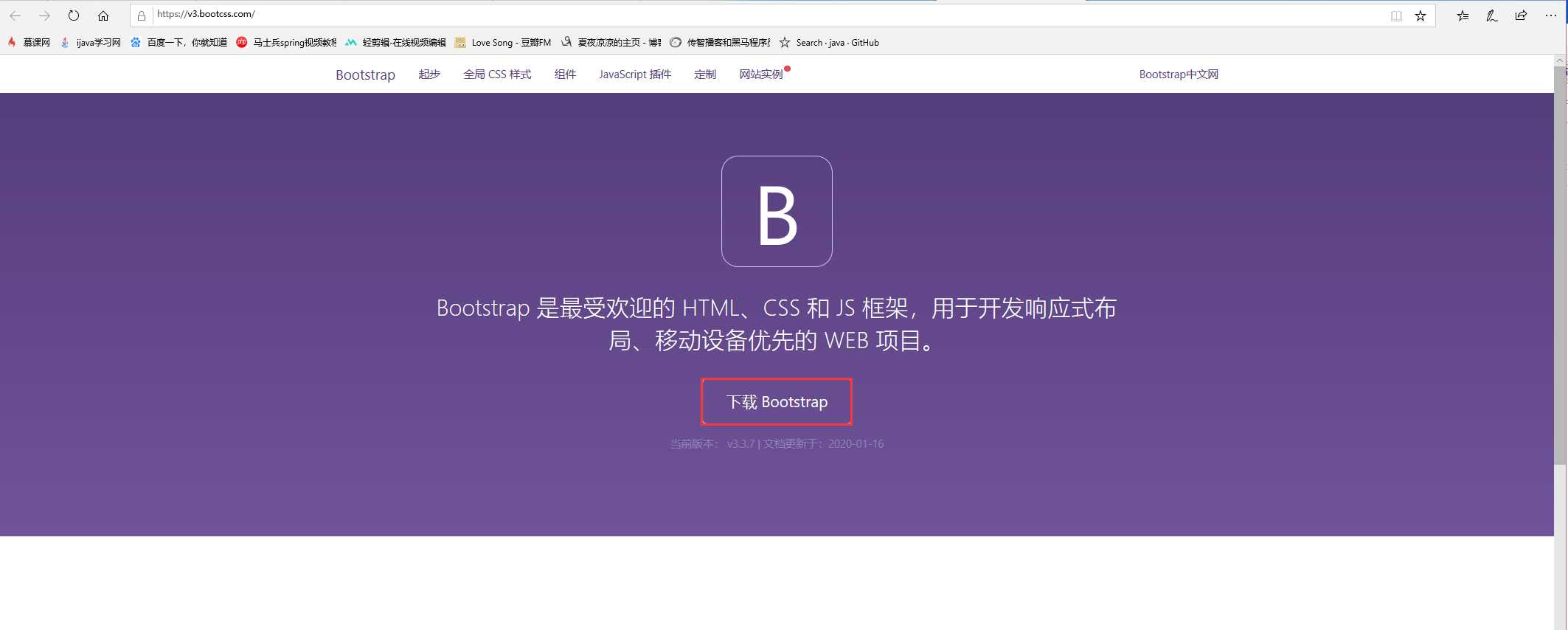Open the 定制 nav item
The width and height of the screenshot is (1568, 630).
click(x=705, y=75)
